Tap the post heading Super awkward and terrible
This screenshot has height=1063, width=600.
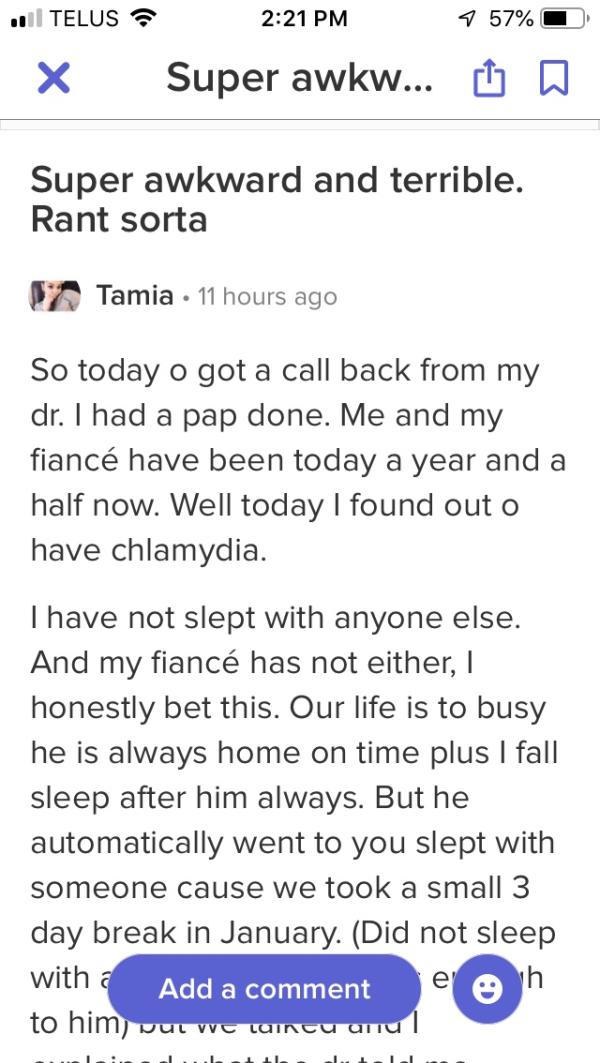point(277,200)
